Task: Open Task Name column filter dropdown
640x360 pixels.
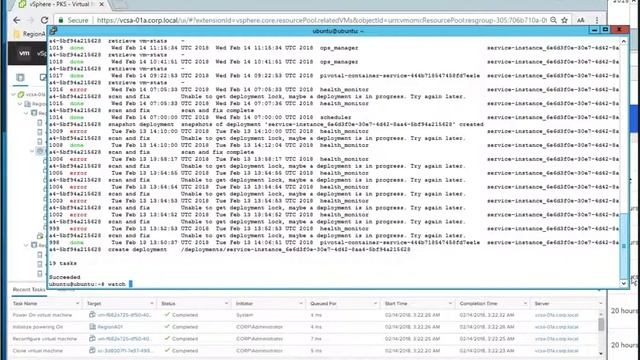Action: tap(77, 304)
